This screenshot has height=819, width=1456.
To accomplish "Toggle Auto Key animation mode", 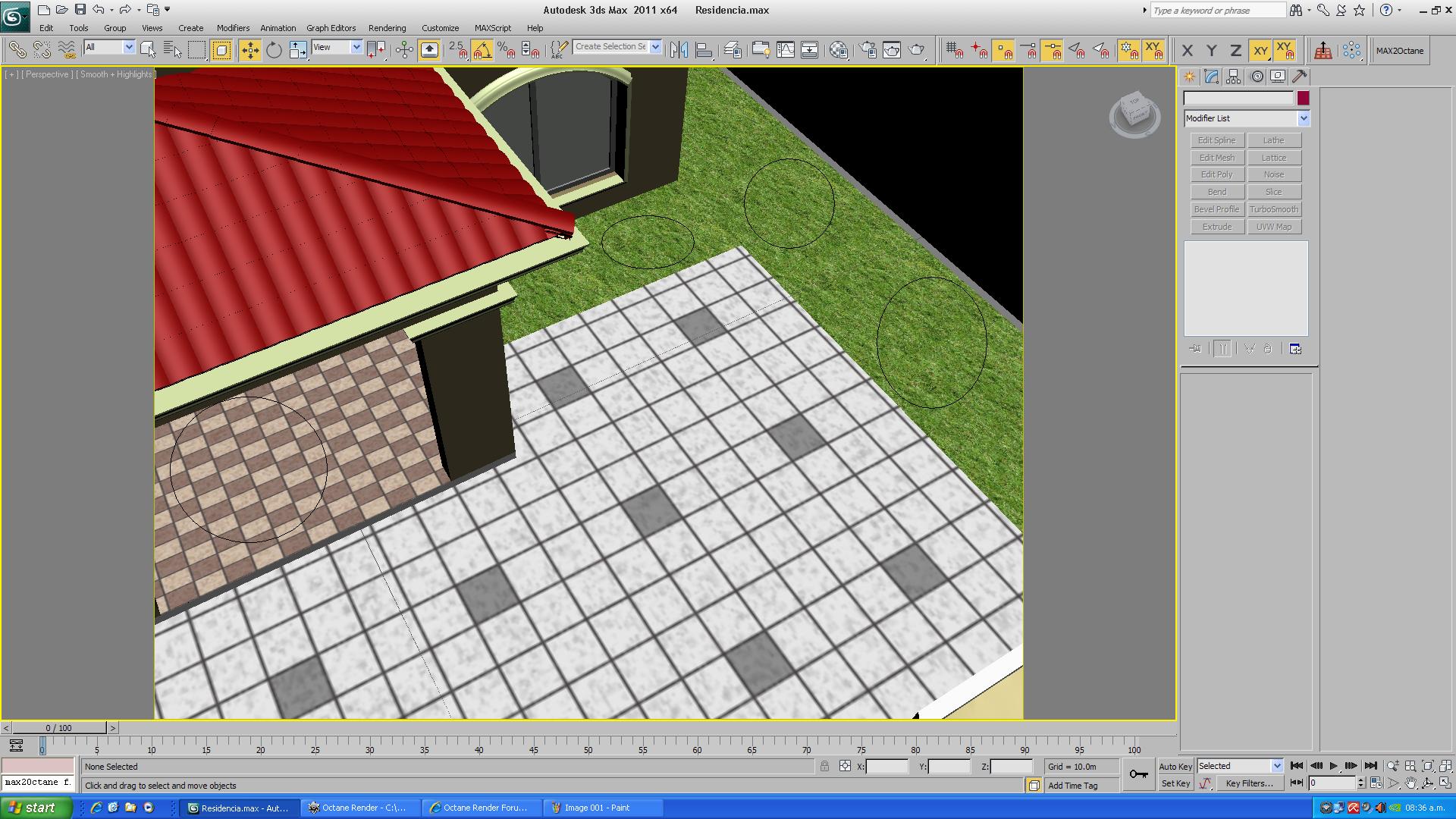I will (1175, 767).
